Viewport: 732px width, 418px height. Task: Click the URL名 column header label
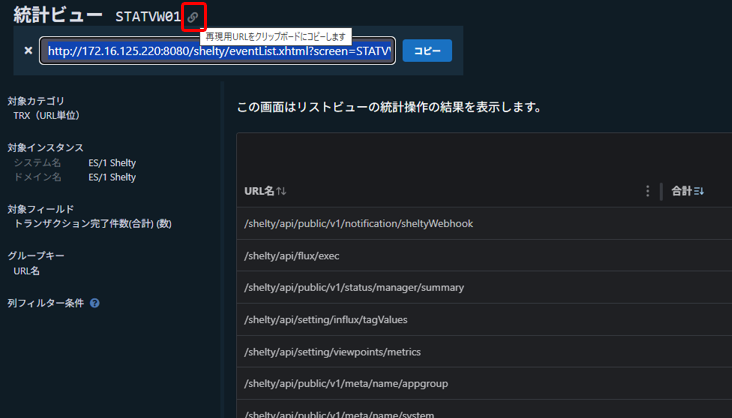pyautogui.click(x=259, y=191)
